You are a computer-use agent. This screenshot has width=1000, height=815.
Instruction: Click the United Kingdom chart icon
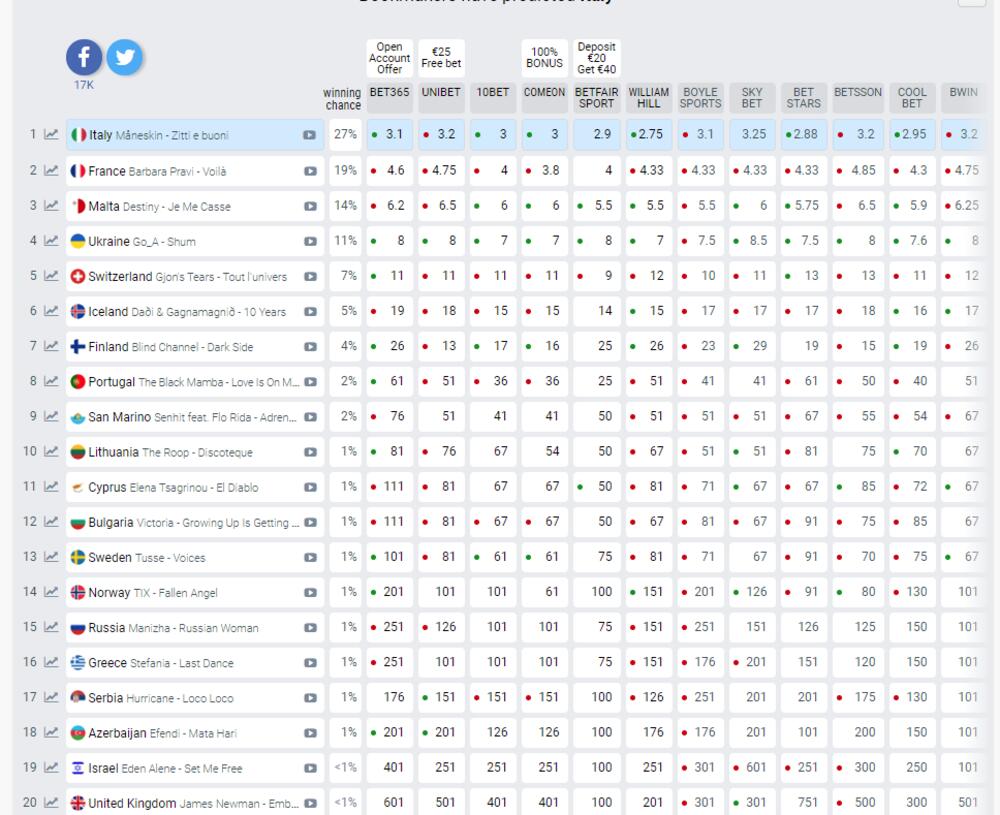coord(51,803)
